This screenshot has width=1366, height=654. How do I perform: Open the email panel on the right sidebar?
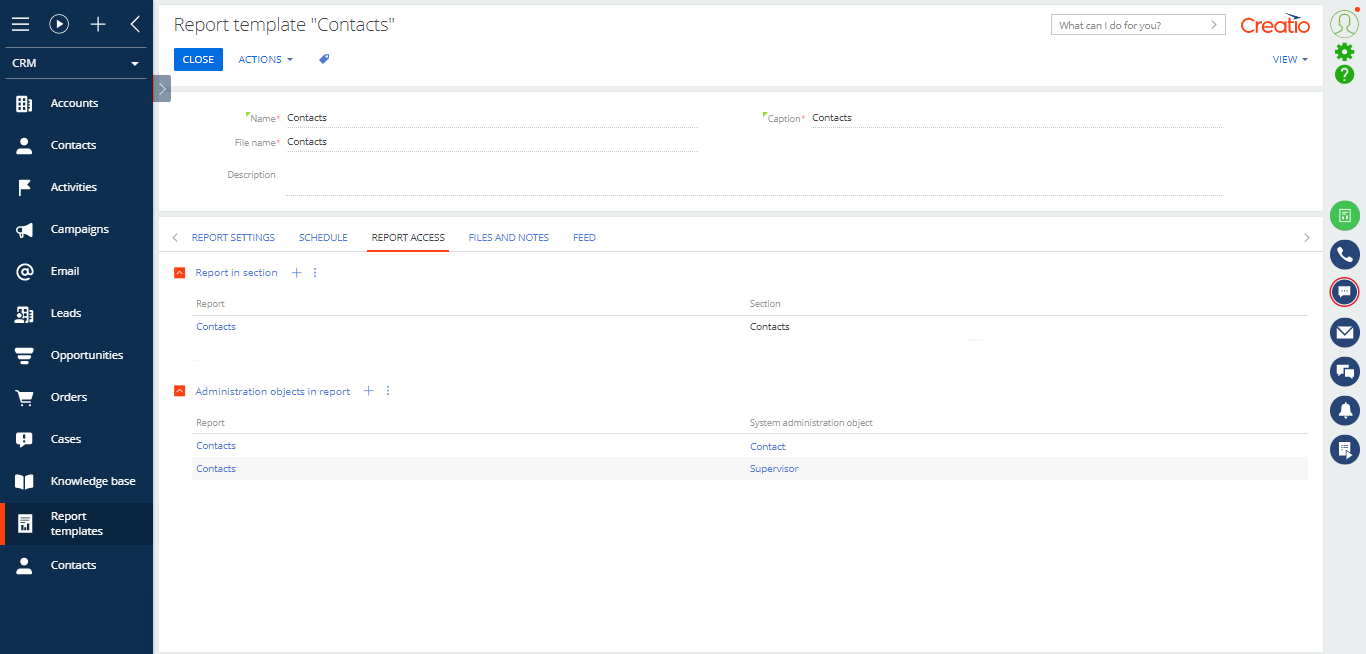[1345, 332]
